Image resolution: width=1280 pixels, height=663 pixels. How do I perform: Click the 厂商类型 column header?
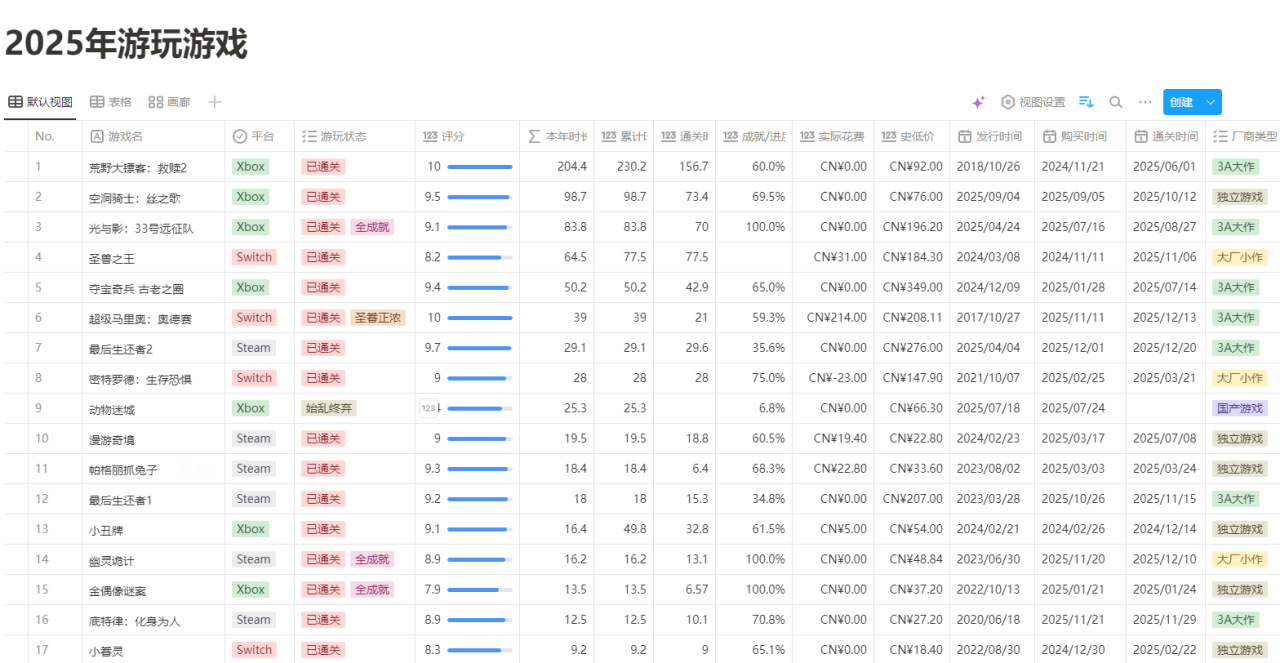pos(1244,136)
